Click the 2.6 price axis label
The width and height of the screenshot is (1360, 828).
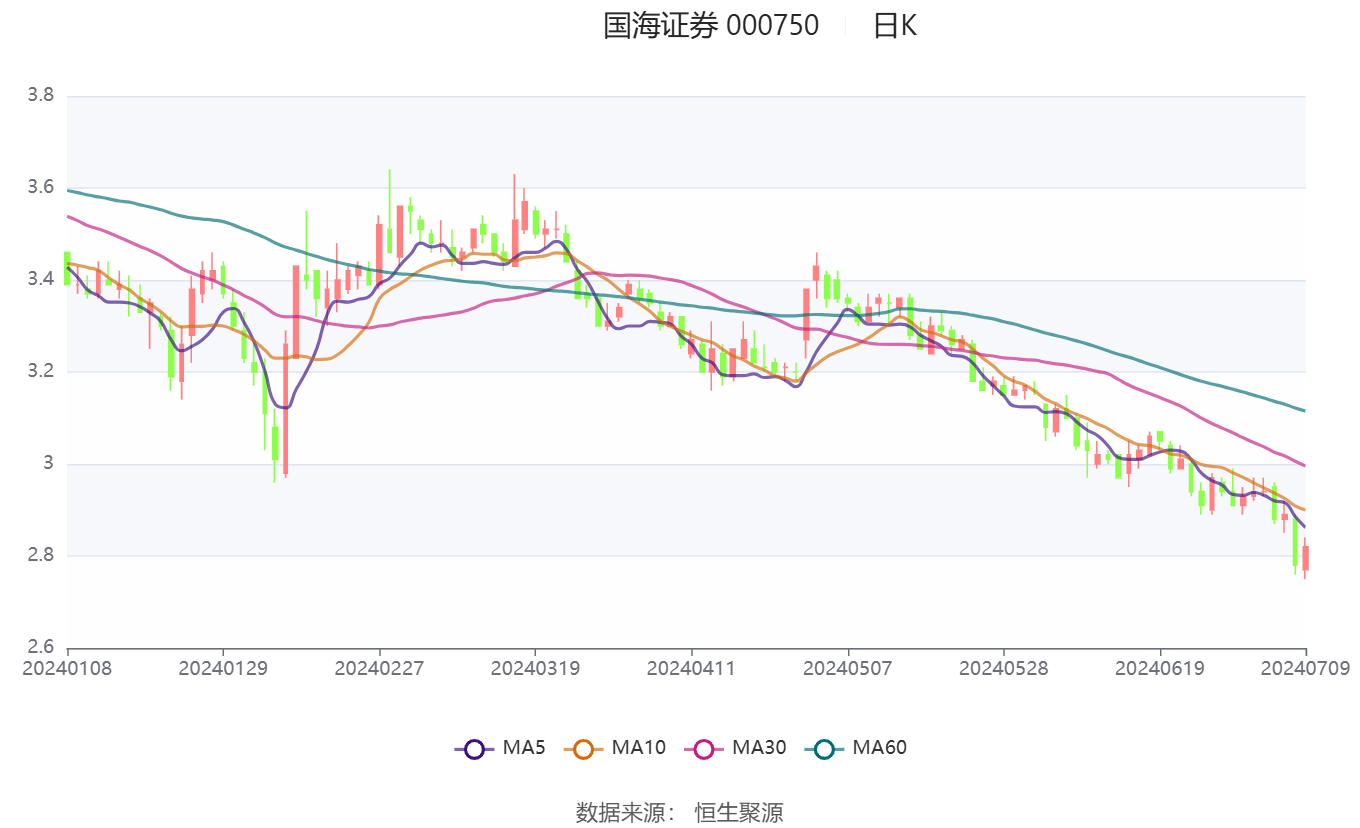click(40, 647)
